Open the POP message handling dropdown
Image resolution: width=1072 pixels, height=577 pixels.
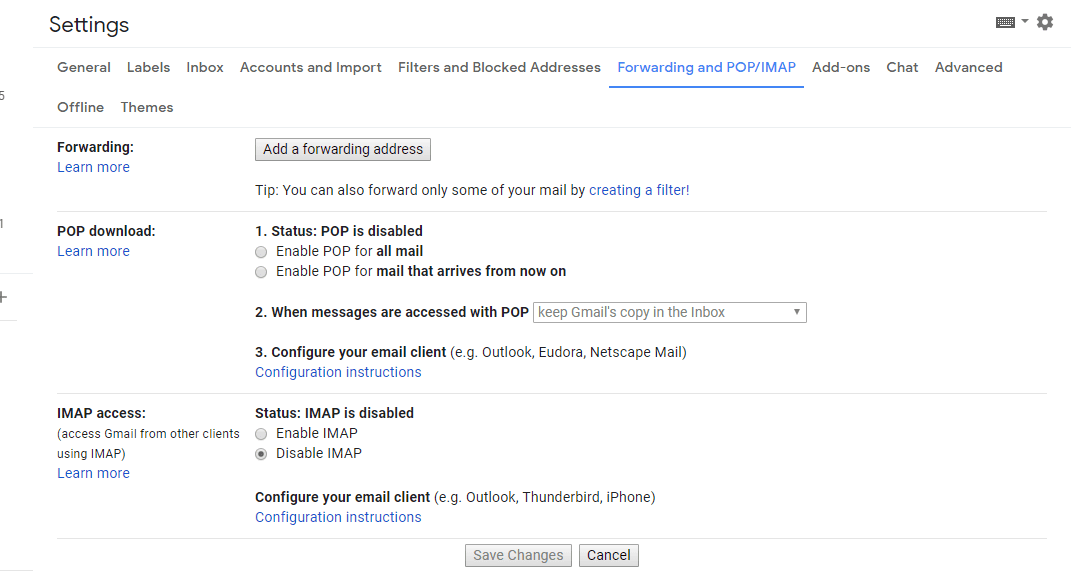669,312
